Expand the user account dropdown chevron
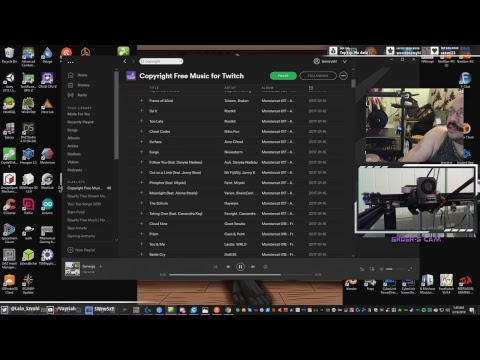 (x=345, y=61)
